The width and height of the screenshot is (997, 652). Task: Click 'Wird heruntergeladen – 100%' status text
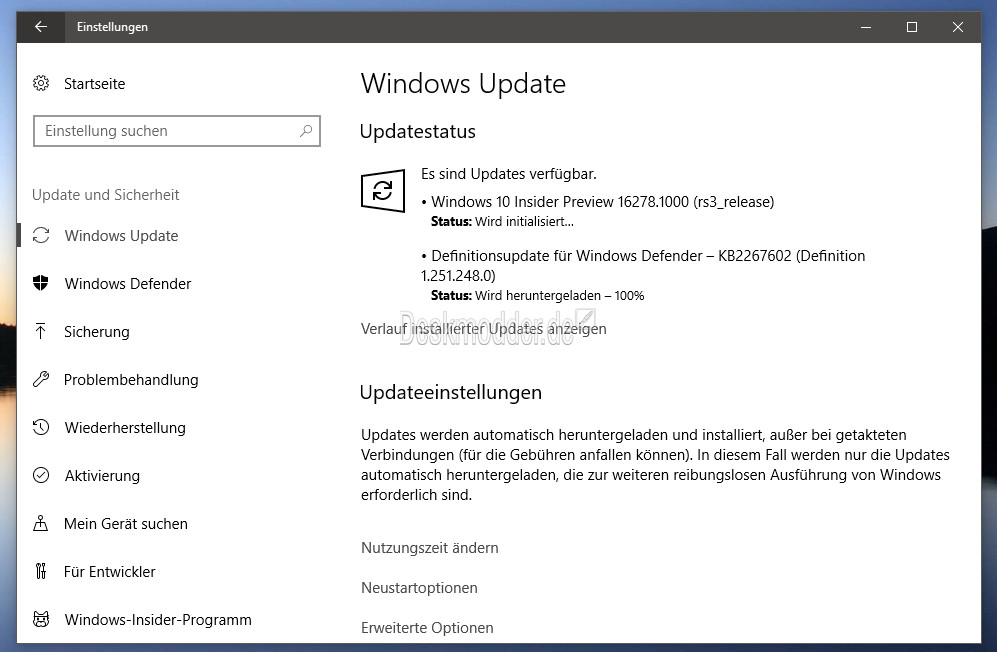point(560,296)
